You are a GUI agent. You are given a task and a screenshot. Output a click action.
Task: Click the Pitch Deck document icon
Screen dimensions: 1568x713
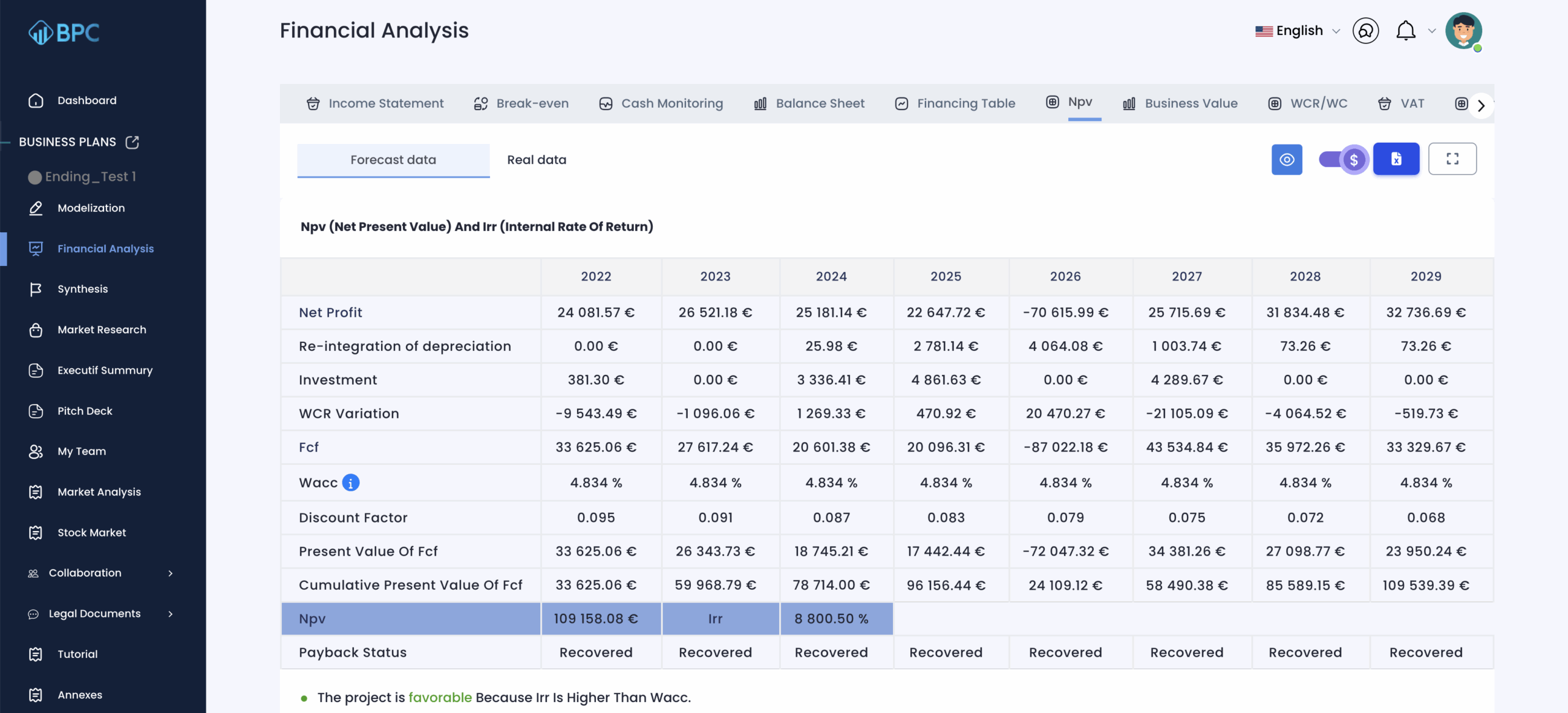[36, 411]
